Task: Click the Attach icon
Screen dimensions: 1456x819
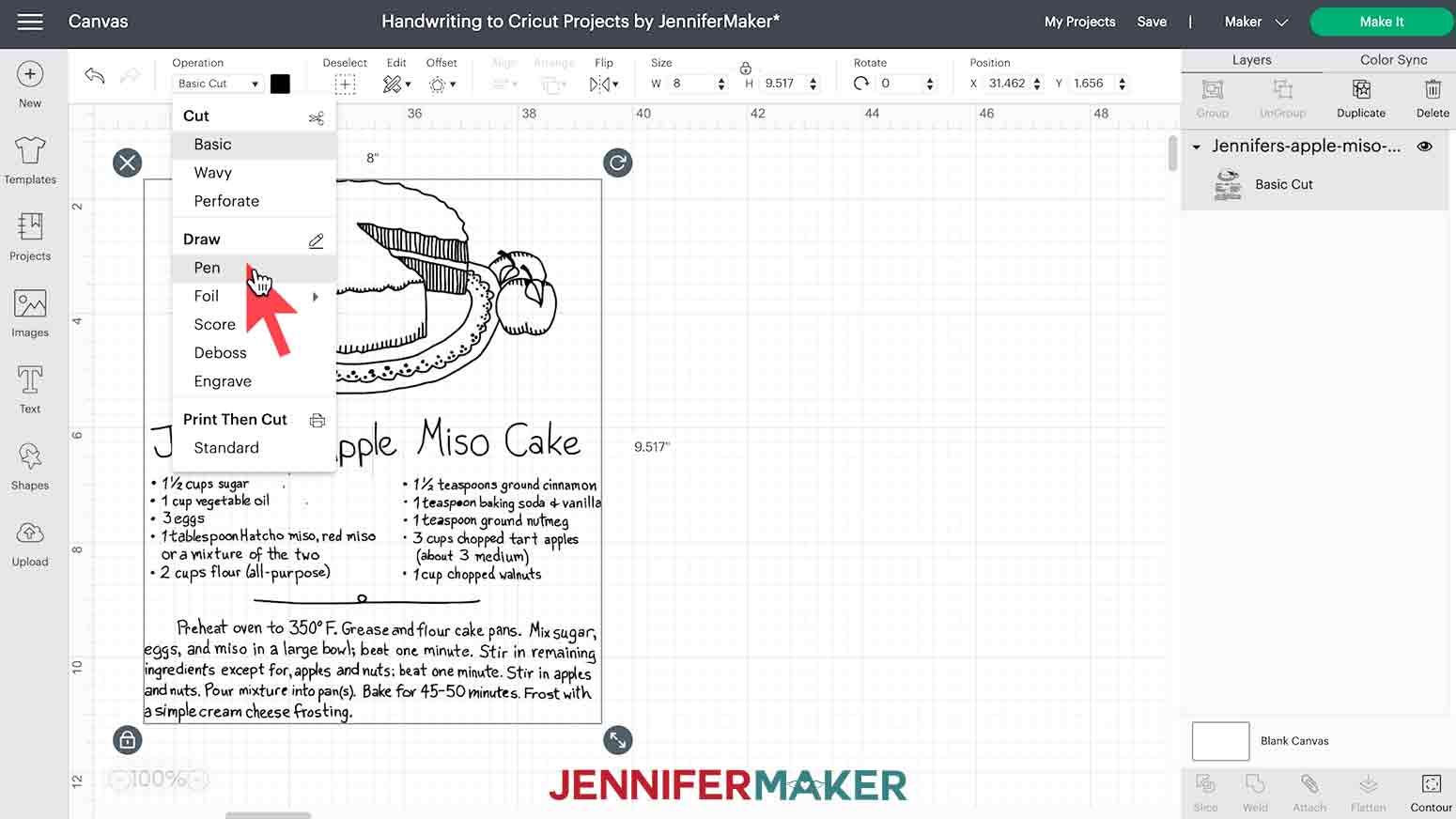Action: [1309, 784]
